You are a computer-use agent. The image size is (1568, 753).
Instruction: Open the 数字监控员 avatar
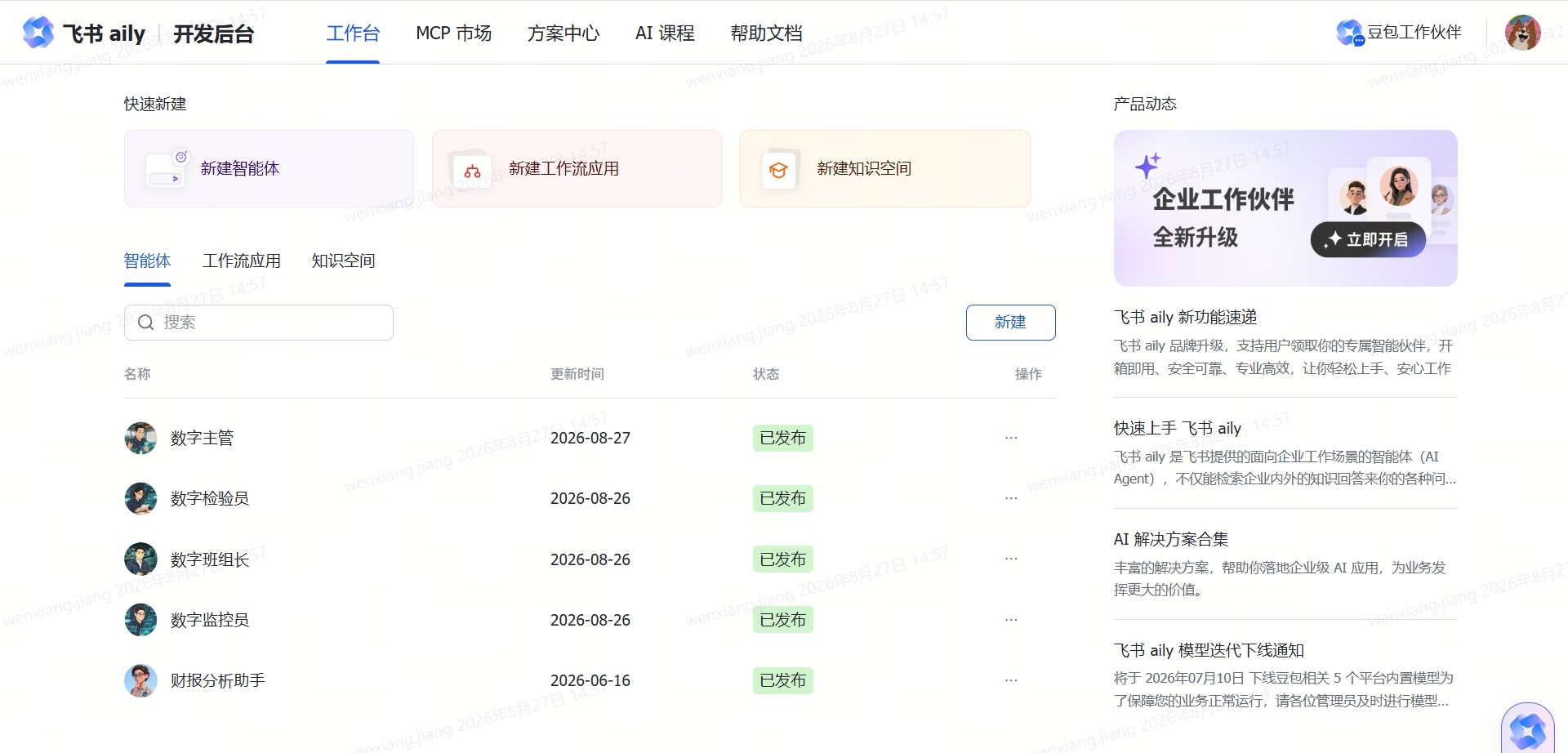pos(140,620)
